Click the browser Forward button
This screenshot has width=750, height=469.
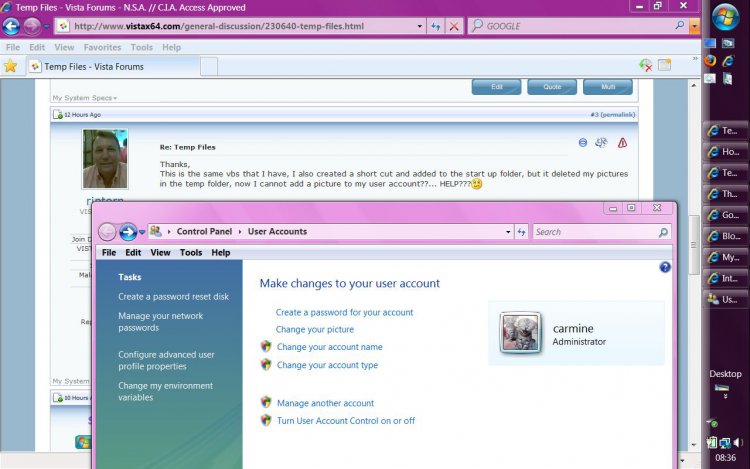pyautogui.click(x=32, y=26)
